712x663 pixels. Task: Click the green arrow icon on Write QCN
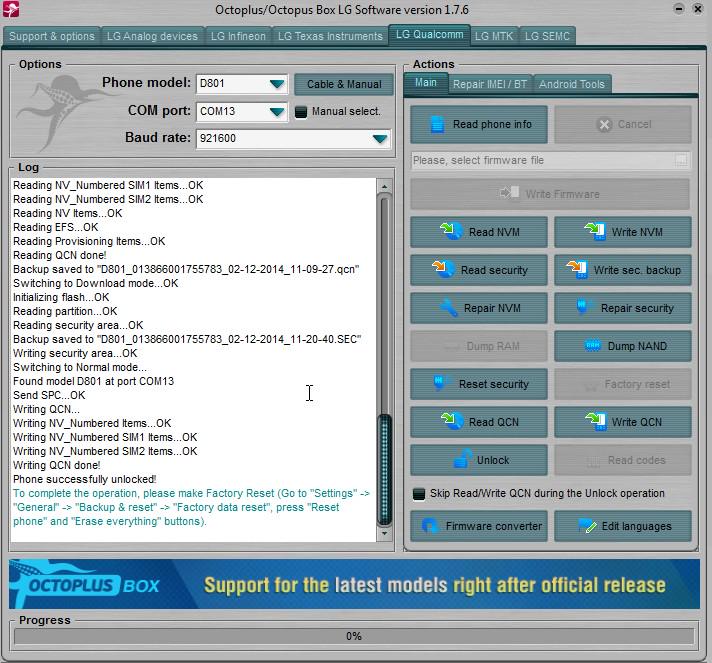pyautogui.click(x=595, y=421)
